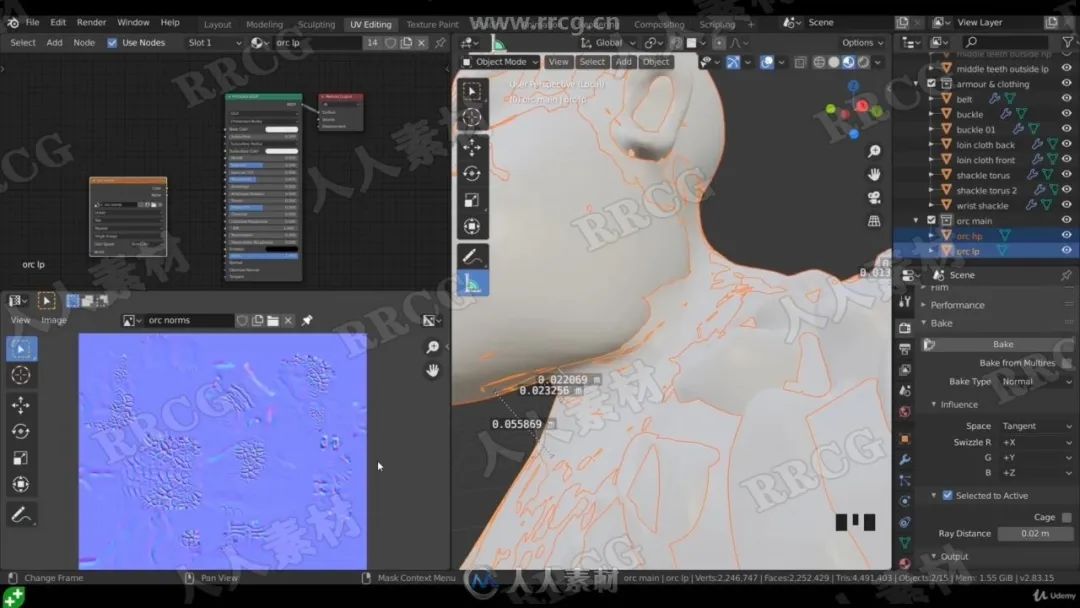This screenshot has width=1080, height=608.
Task: Open Modifier properties wrench tab
Action: coord(905,459)
